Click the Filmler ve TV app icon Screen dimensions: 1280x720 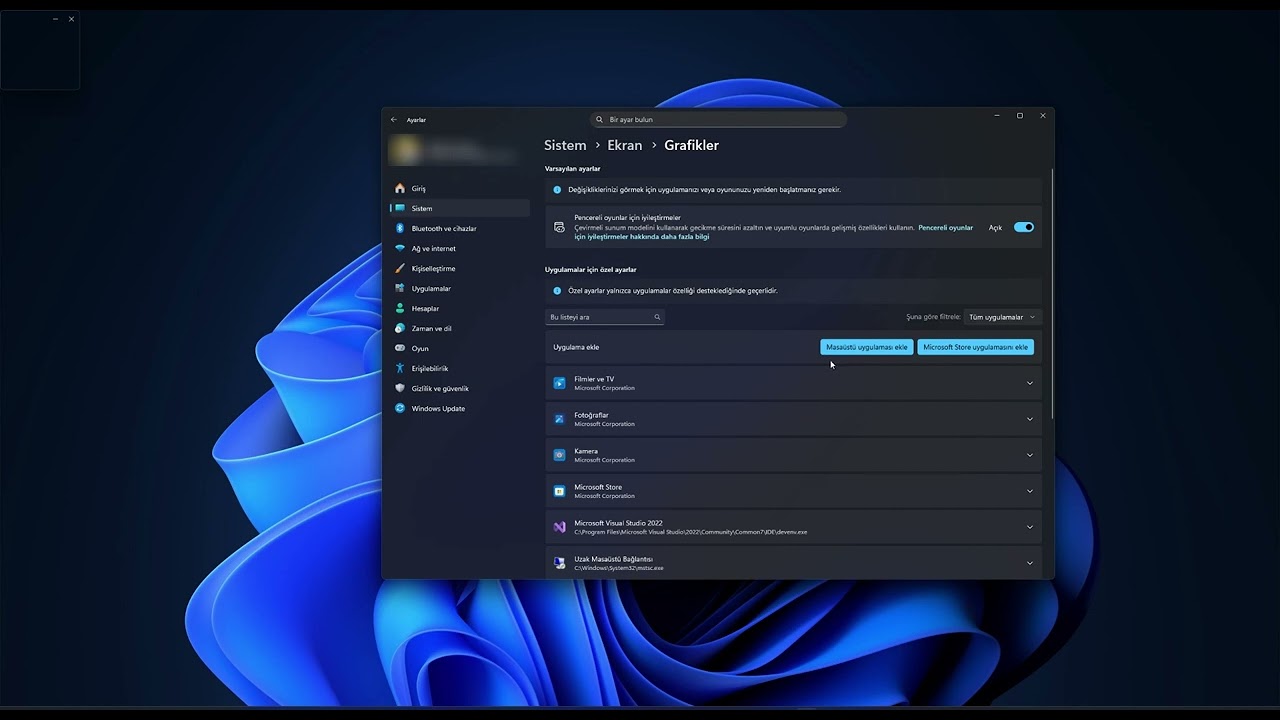(560, 383)
